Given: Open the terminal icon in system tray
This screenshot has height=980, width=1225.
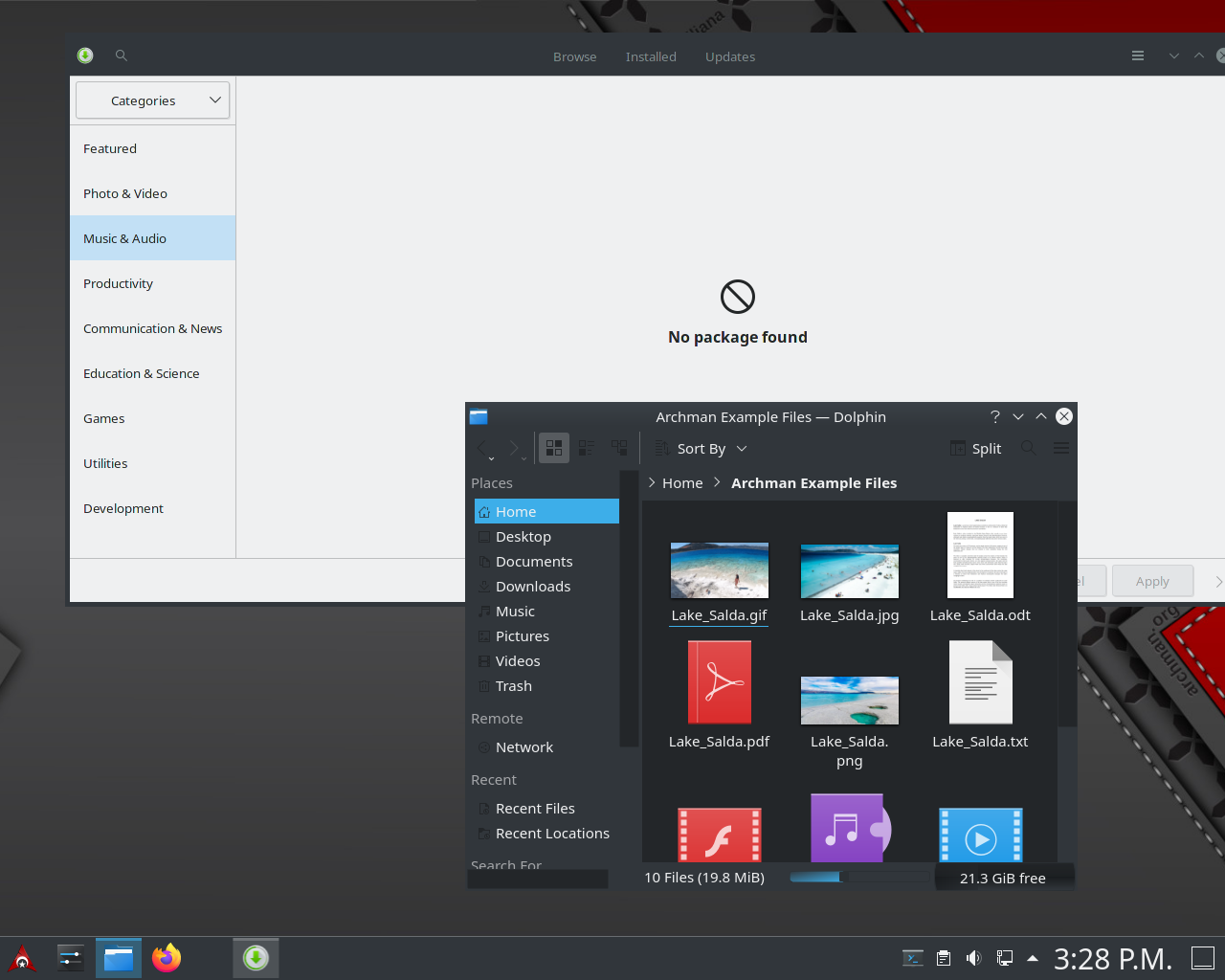Looking at the screenshot, I should 913,958.
